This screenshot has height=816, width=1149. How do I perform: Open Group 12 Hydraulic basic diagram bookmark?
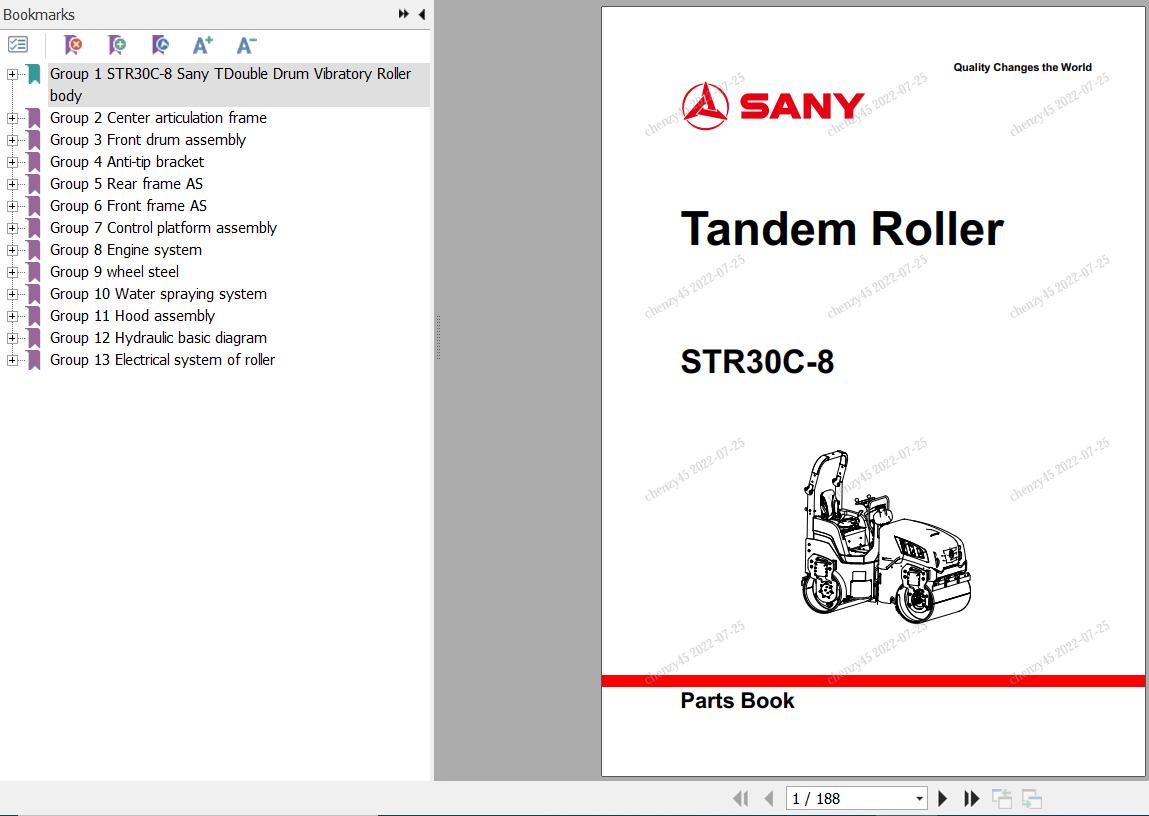tap(158, 338)
